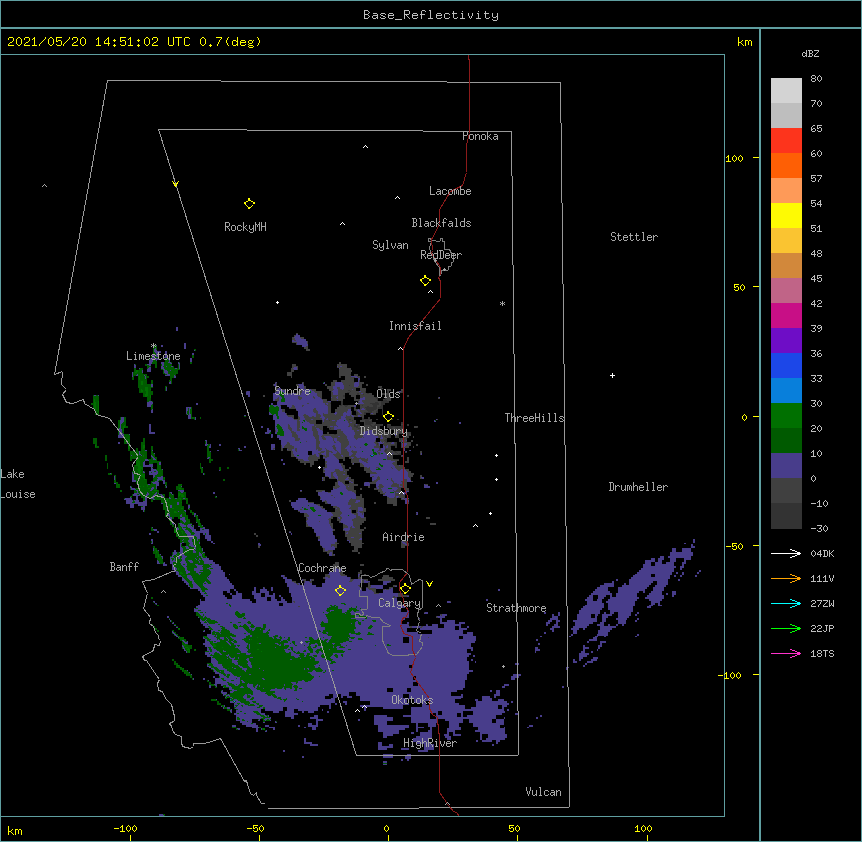Pick the magenta 42-39 dBZ swatch
Image resolution: width=862 pixels, height=842 pixels.
tap(786, 316)
